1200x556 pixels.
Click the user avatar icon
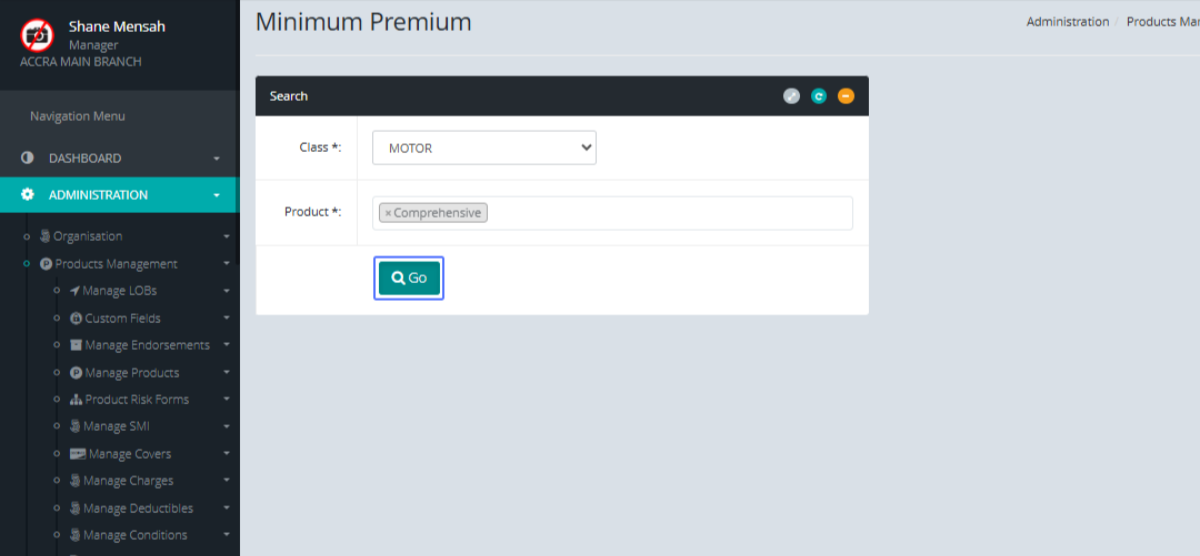click(x=38, y=36)
